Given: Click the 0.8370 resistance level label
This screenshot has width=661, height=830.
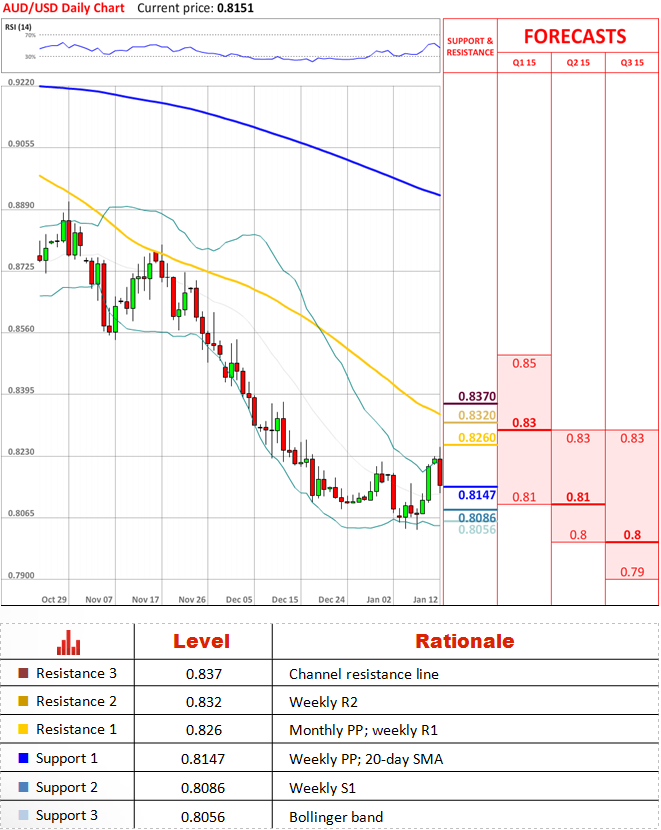Looking at the screenshot, I should click(x=477, y=396).
